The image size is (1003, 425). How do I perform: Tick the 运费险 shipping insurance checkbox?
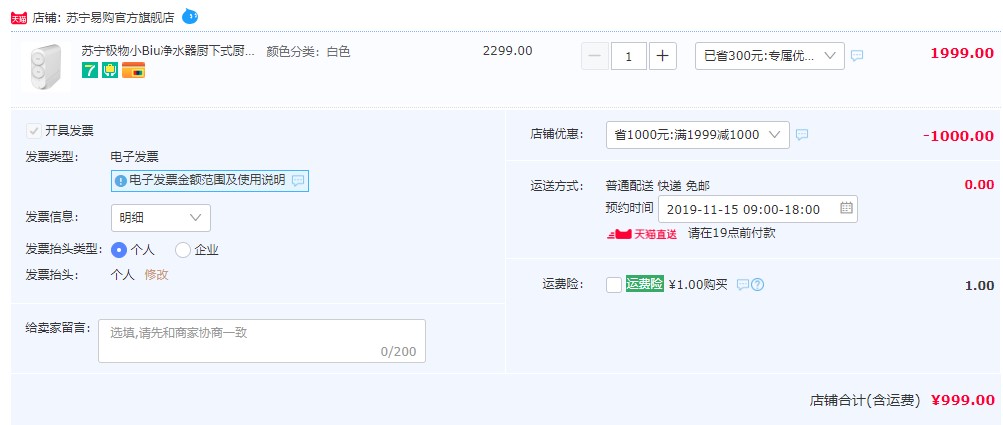pyautogui.click(x=613, y=285)
